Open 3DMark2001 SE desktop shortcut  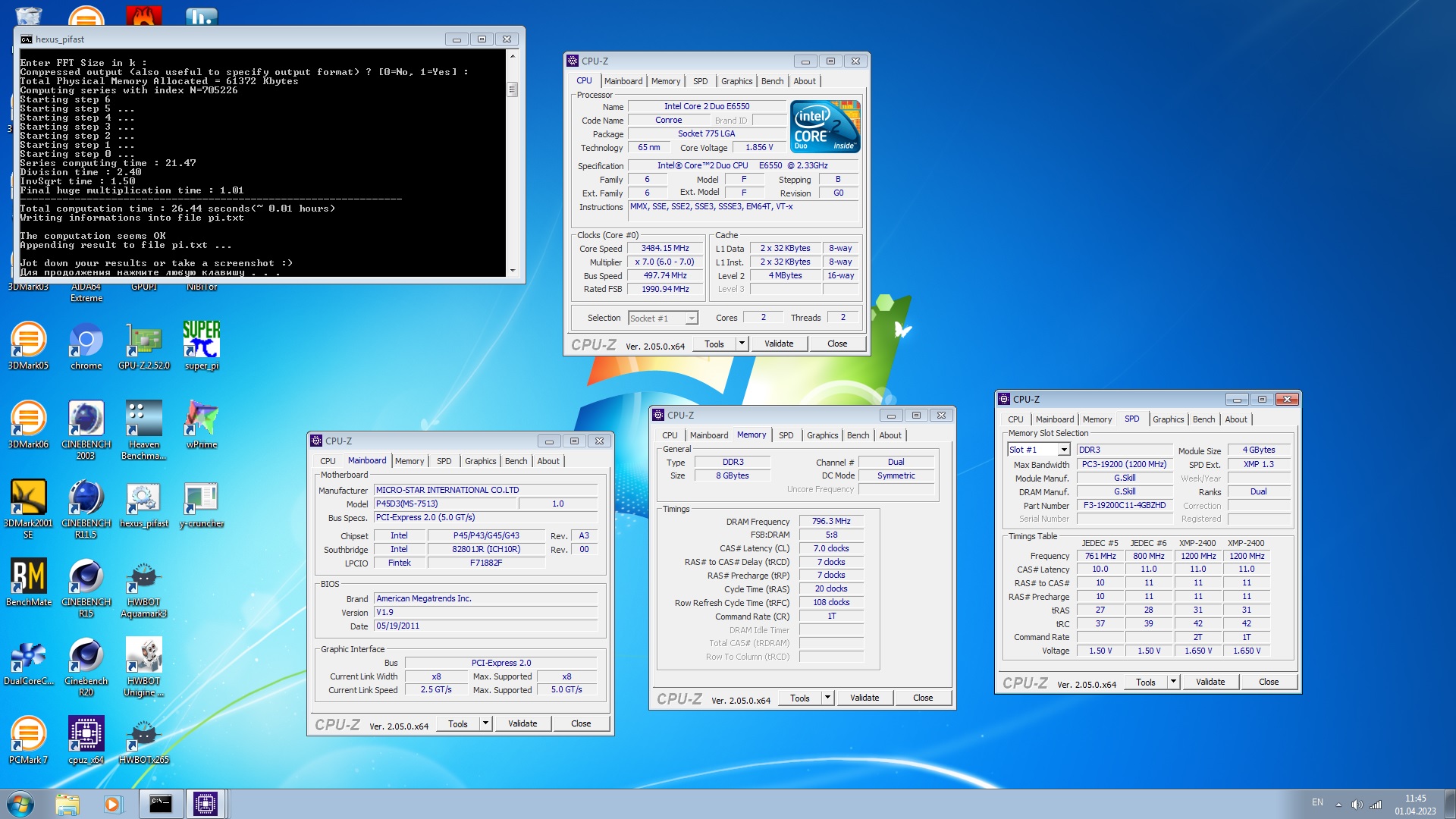[28, 508]
